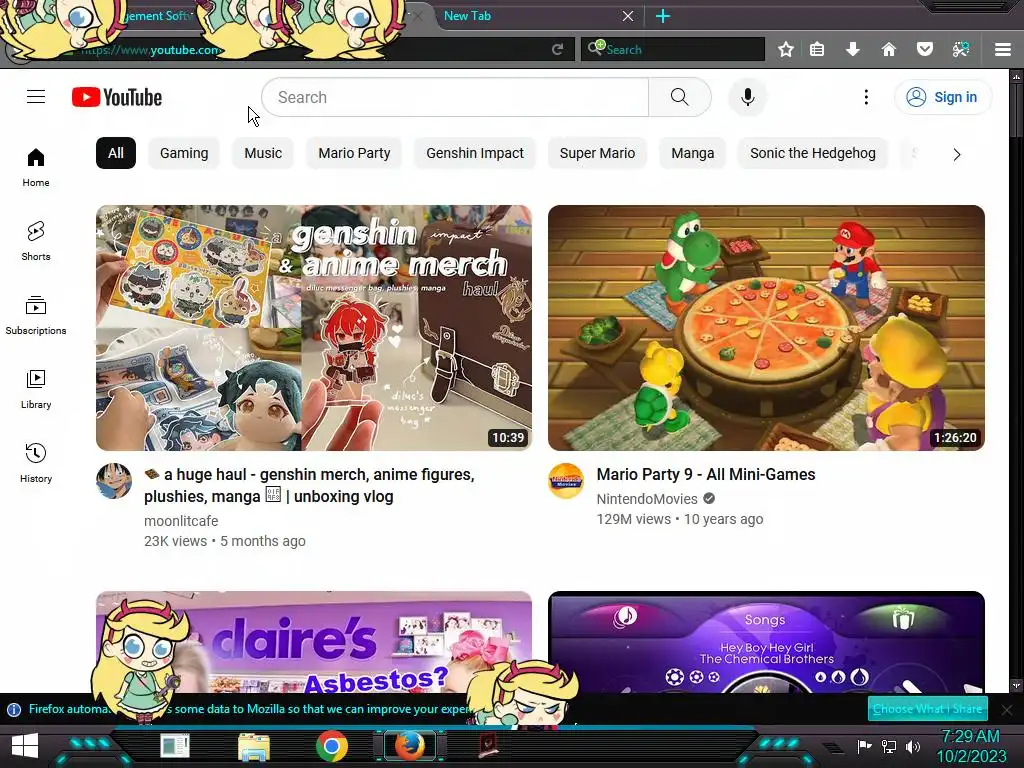Open YouTube settings three-dot menu
The height and width of the screenshot is (768, 1024).
(x=866, y=97)
